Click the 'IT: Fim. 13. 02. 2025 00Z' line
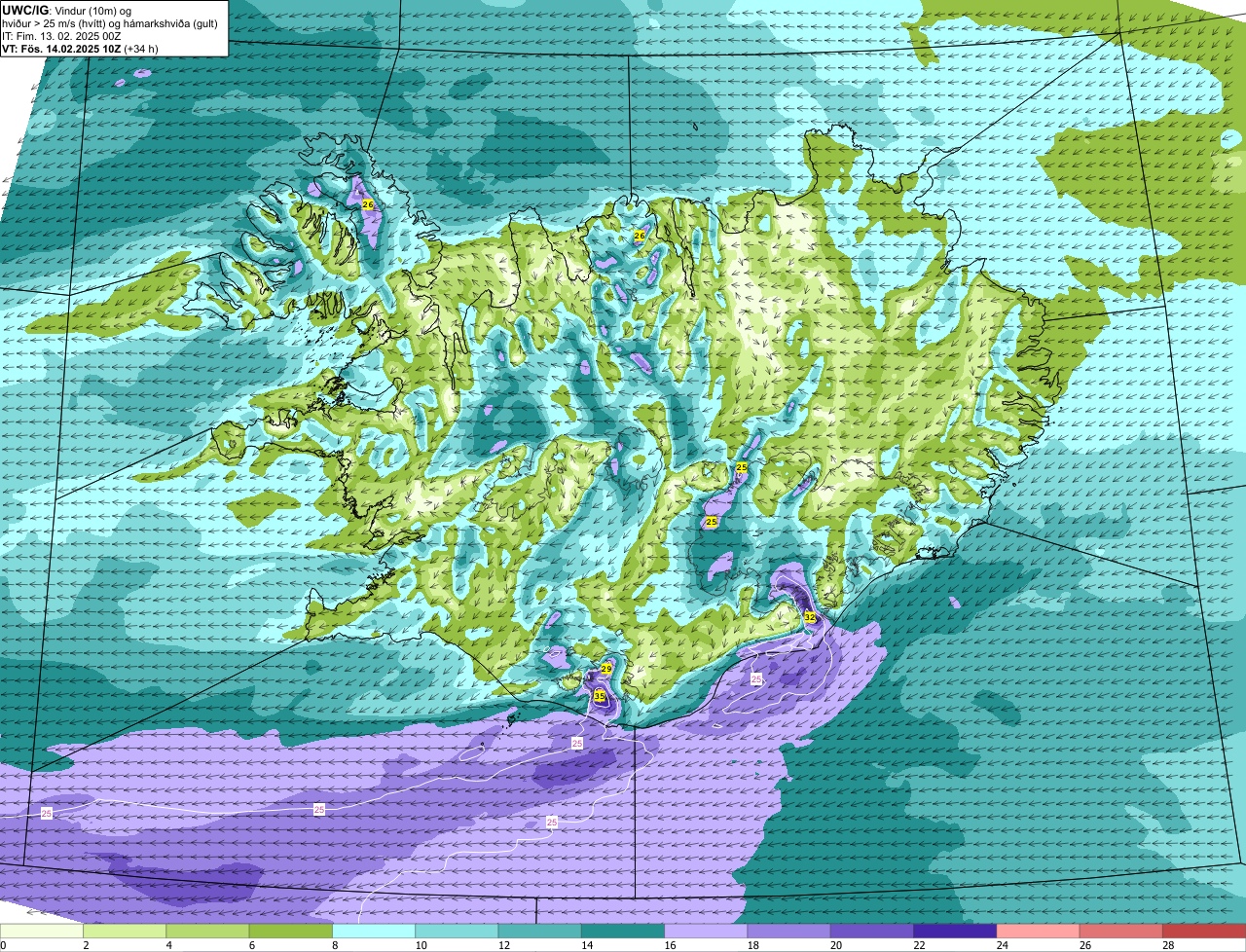Image resolution: width=1246 pixels, height=952 pixels. [x=61, y=36]
